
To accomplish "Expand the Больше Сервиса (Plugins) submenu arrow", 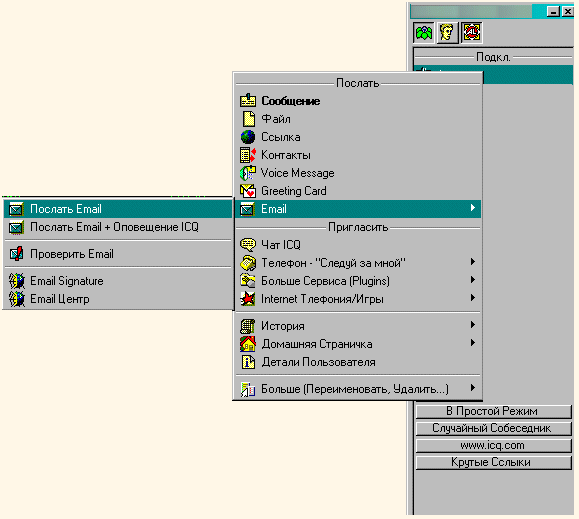I will (473, 280).
